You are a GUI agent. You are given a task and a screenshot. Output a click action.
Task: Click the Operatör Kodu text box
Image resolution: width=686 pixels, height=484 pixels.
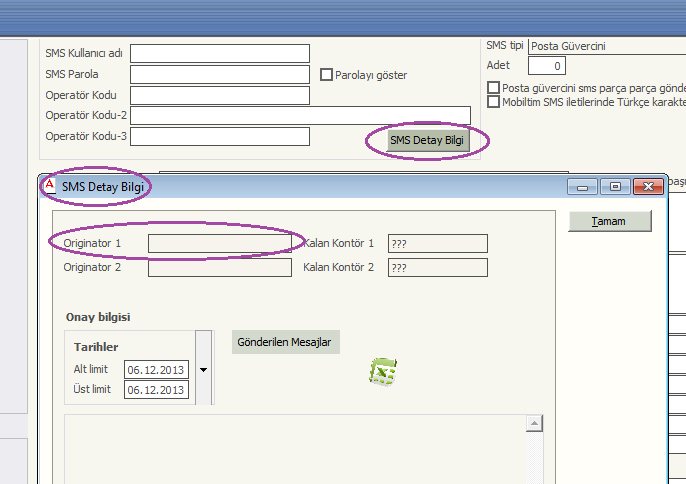click(x=219, y=95)
